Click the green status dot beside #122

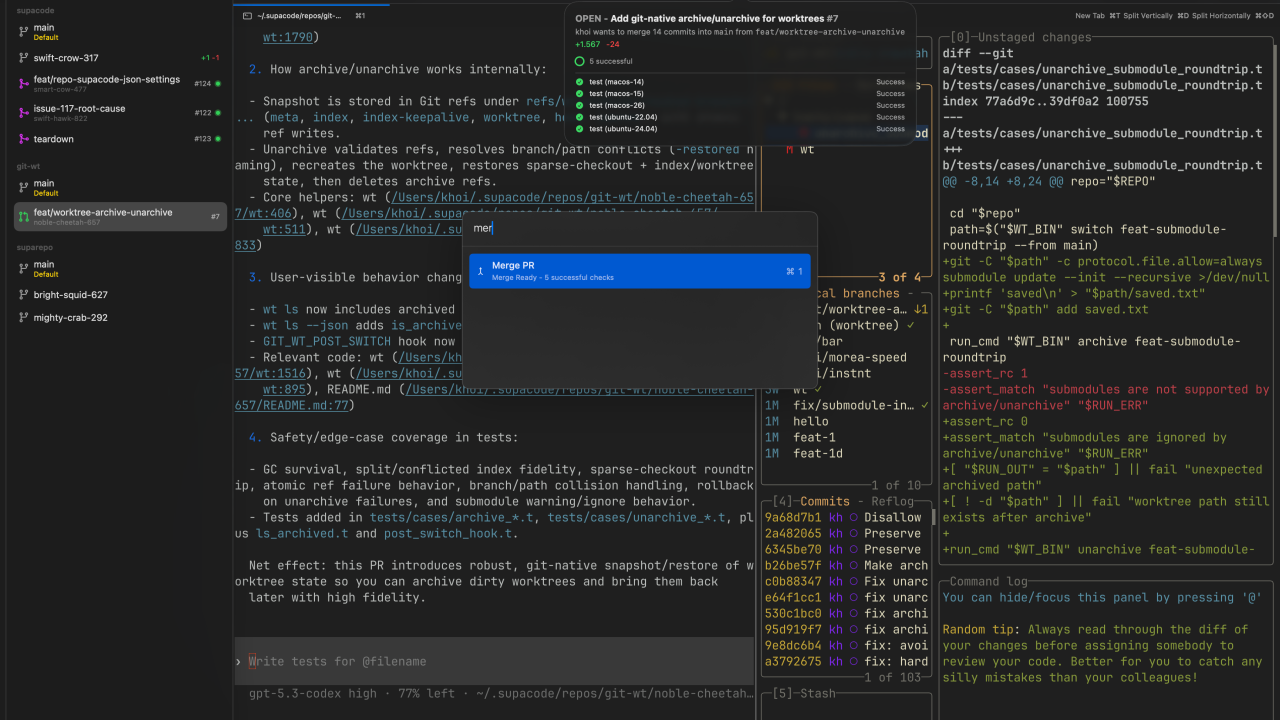[218, 113]
